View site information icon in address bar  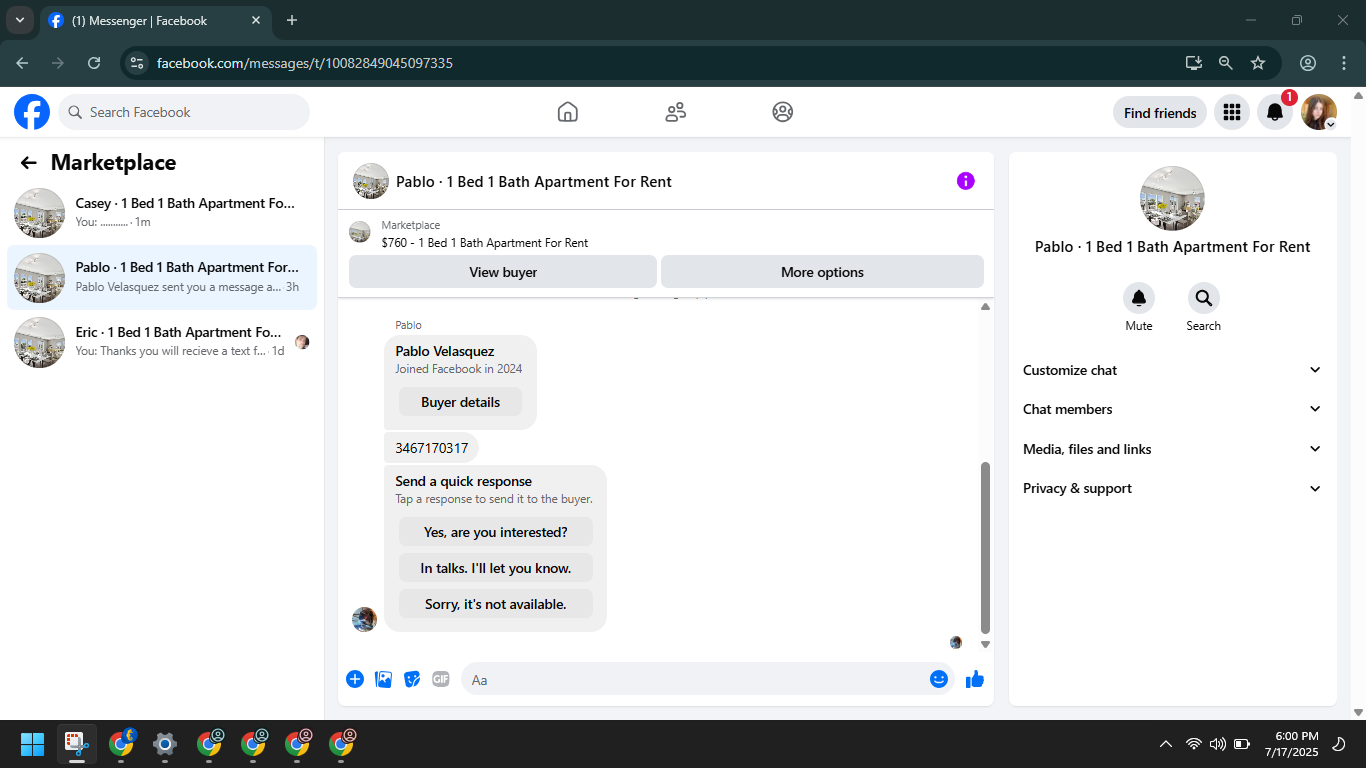137,63
